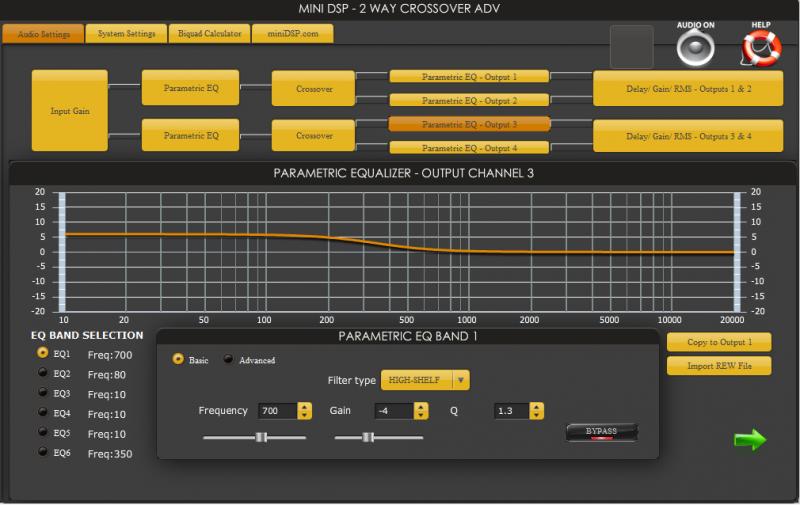
Task: Open the upper Parametric EQ input block
Action: click(x=190, y=88)
